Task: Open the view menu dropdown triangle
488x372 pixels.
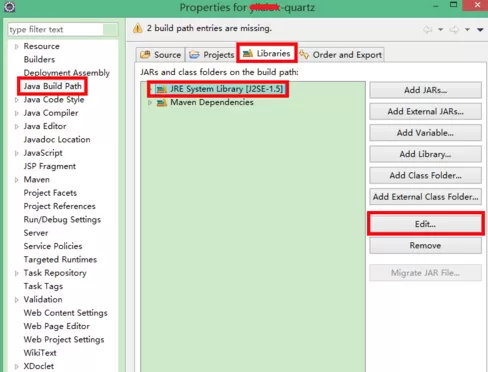Action: pos(480,30)
